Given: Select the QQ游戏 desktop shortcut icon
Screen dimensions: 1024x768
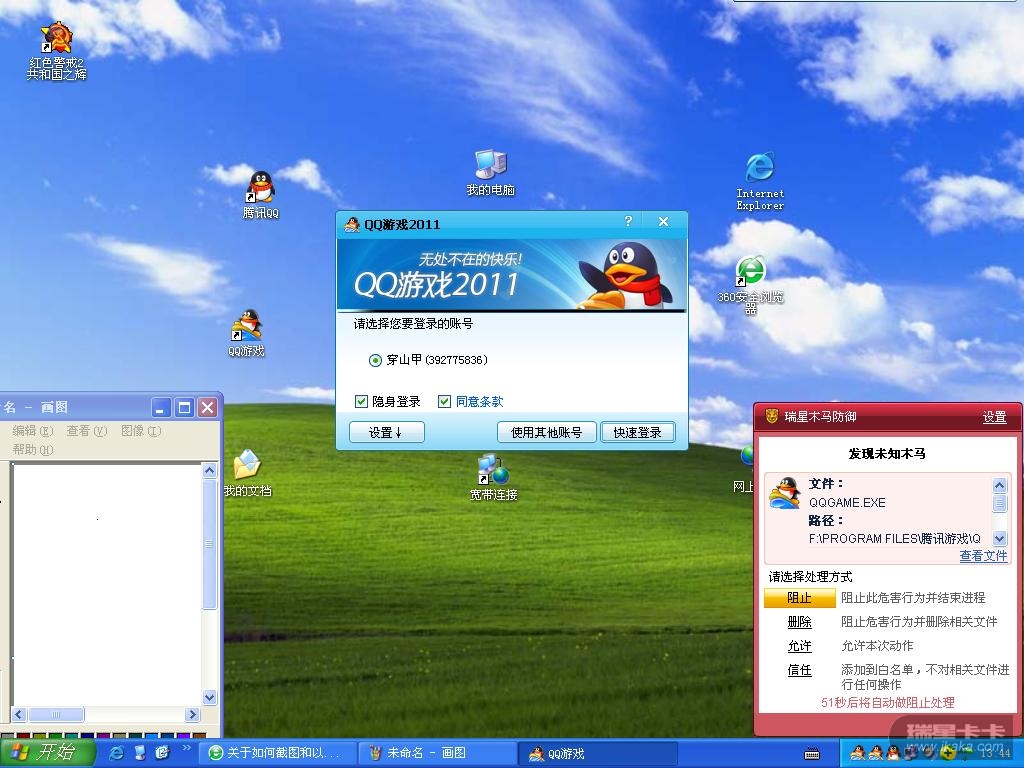Looking at the screenshot, I should pyautogui.click(x=246, y=333).
